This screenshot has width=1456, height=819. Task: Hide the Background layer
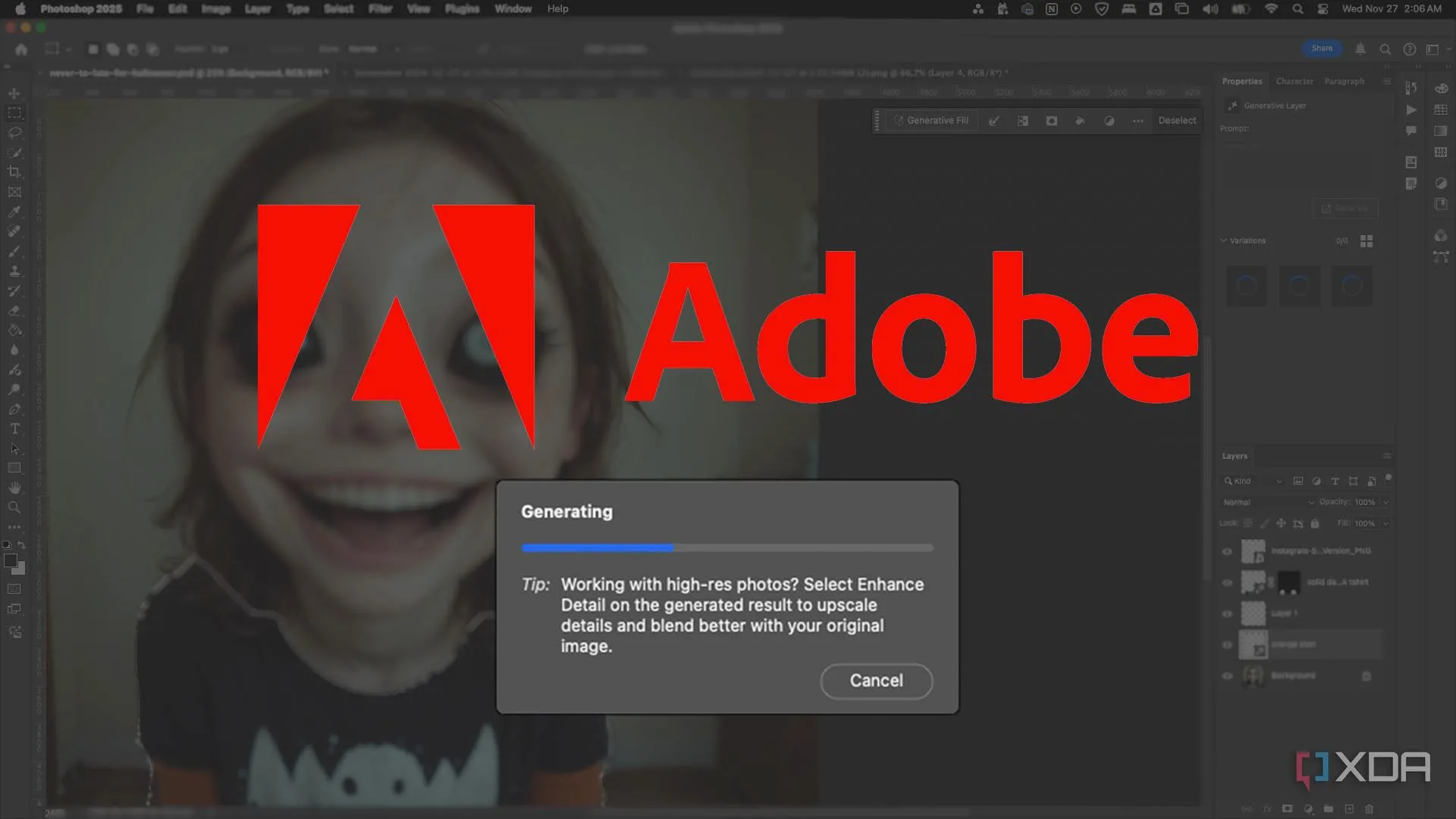(1227, 676)
